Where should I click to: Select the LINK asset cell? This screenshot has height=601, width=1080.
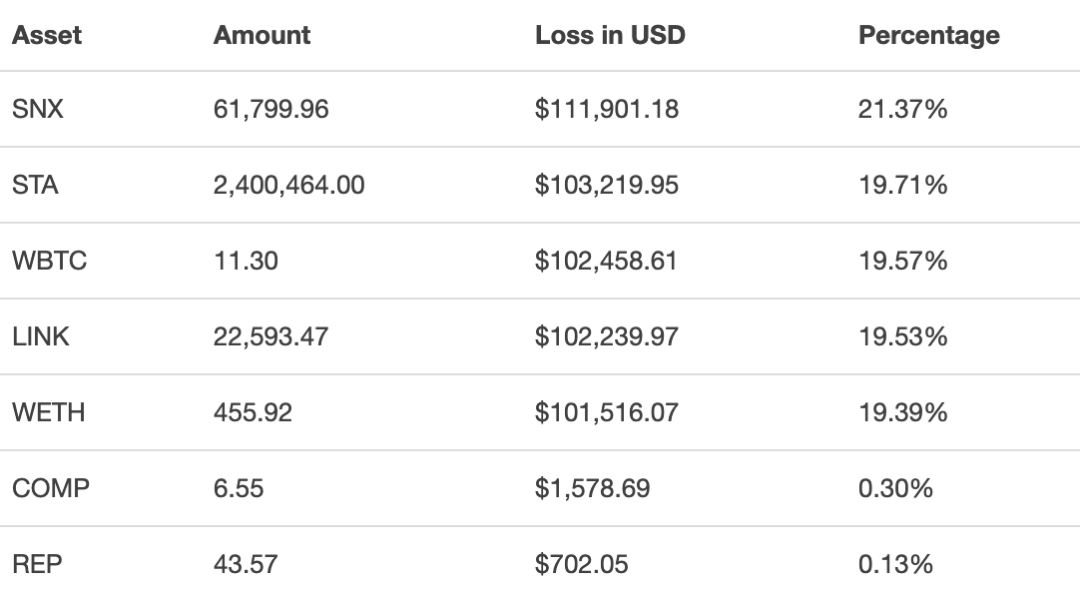(x=41, y=337)
